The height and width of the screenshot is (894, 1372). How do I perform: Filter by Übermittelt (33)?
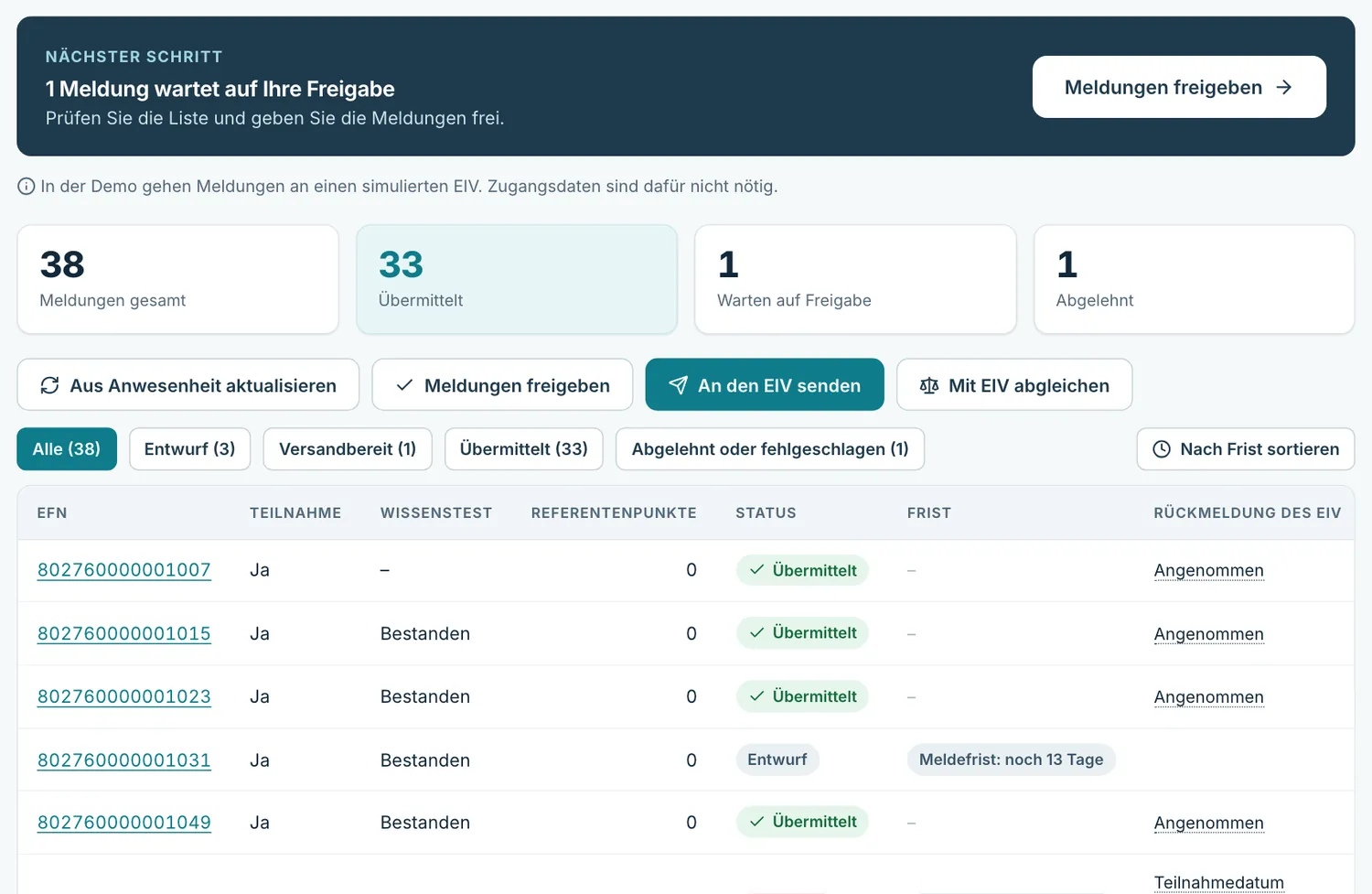(x=524, y=449)
